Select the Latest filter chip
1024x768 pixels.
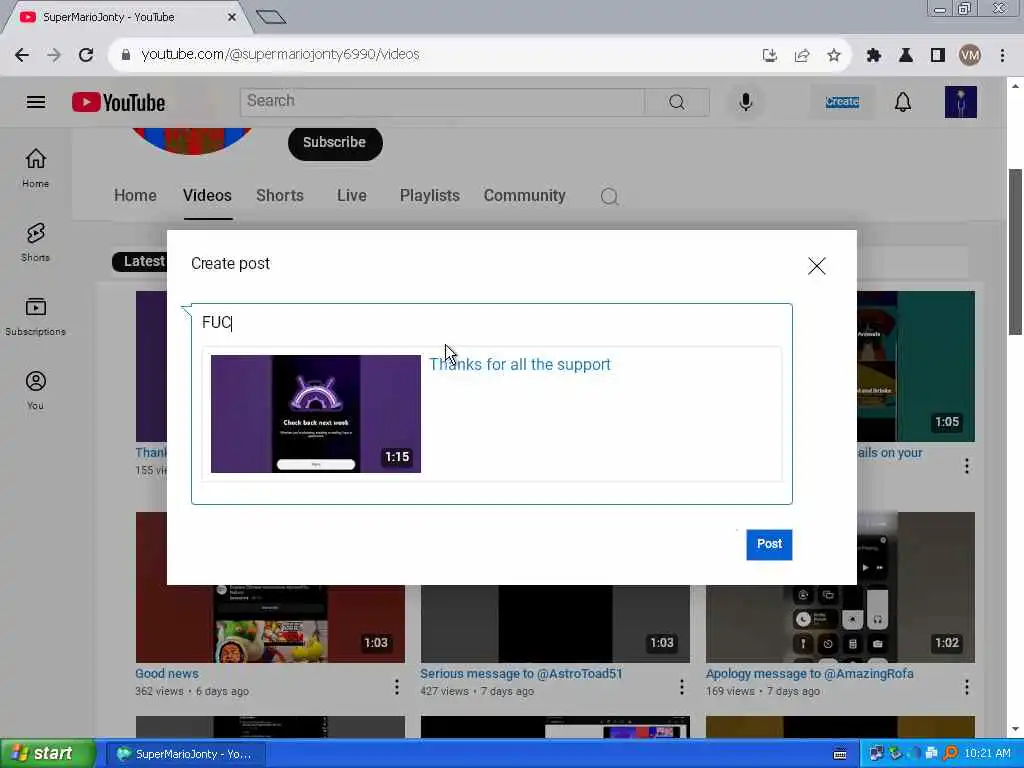[x=140, y=261]
